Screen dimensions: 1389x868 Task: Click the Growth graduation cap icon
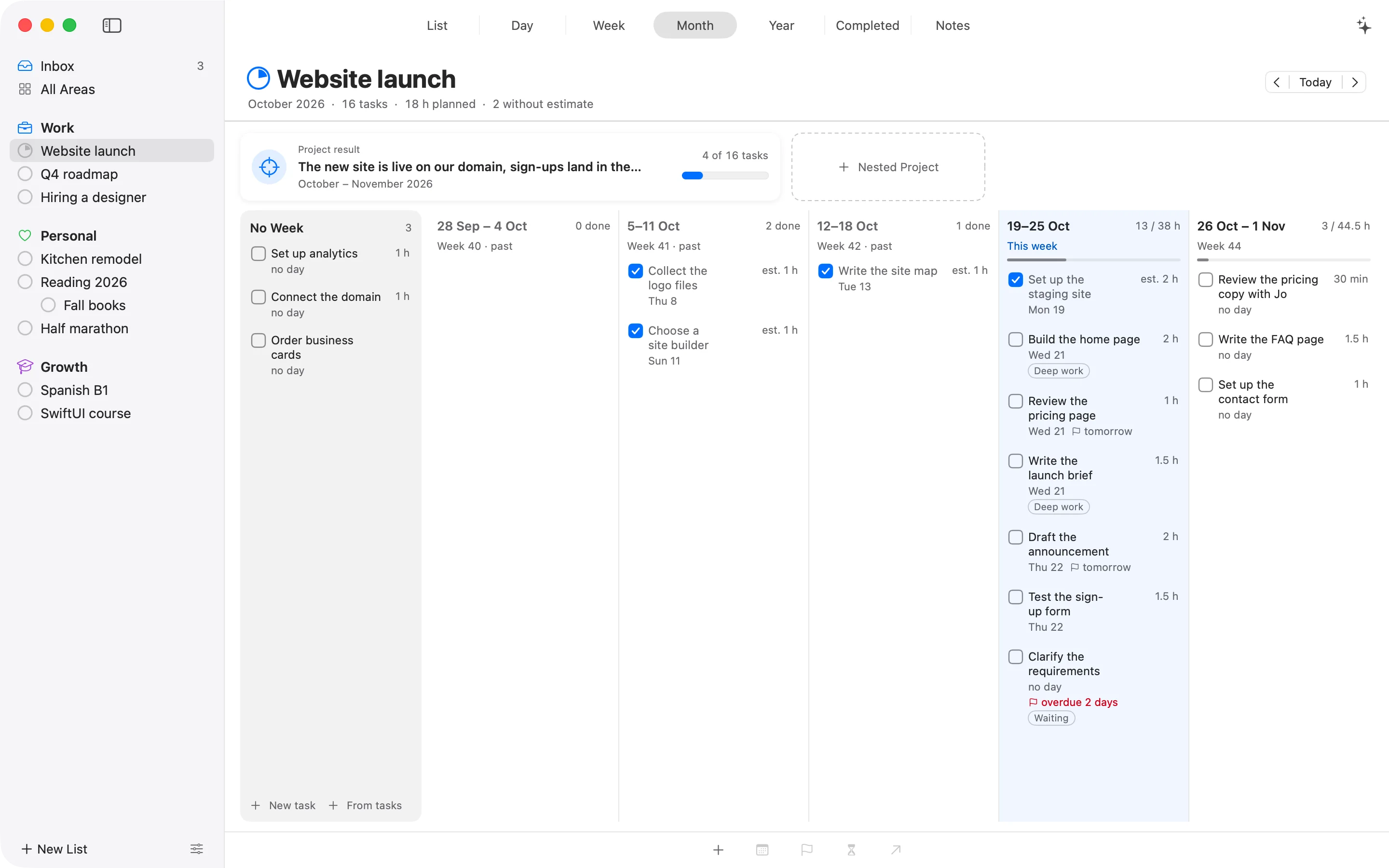click(25, 366)
